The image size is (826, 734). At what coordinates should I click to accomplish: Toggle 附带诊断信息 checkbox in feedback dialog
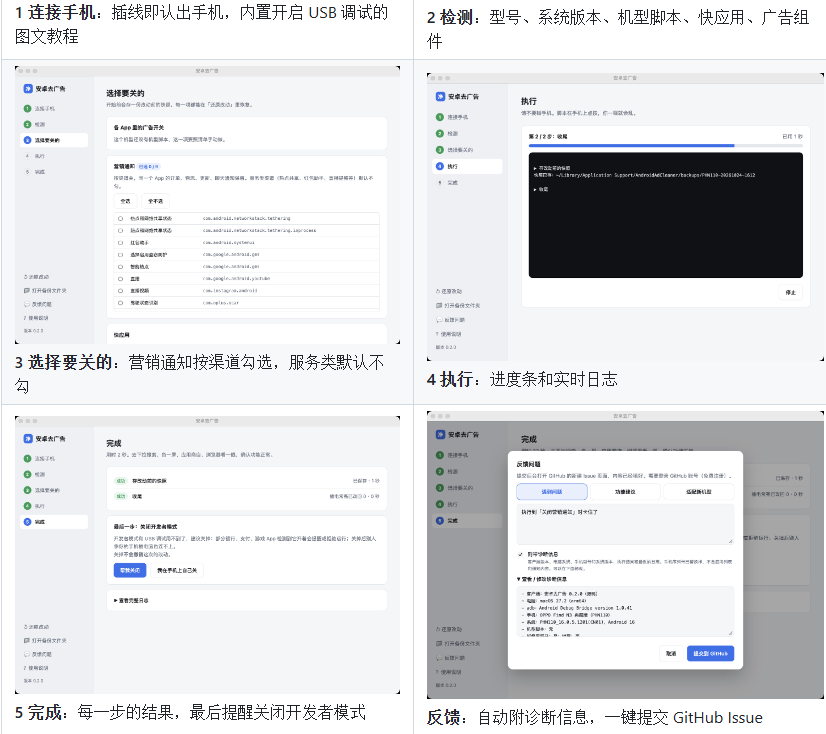[x=520, y=554]
